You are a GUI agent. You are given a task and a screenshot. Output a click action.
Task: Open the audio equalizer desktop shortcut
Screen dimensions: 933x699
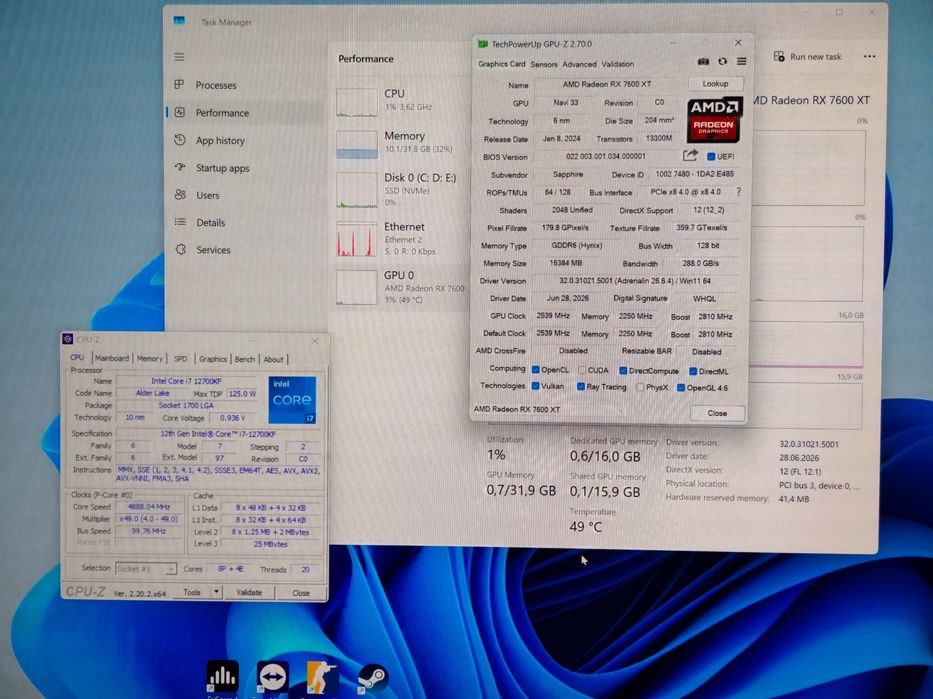[222, 677]
